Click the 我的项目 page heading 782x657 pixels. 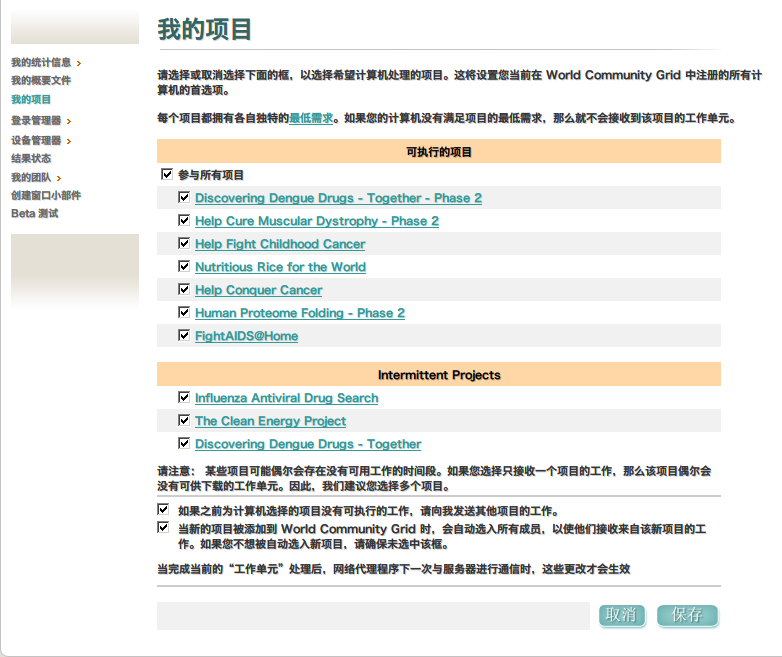205,29
